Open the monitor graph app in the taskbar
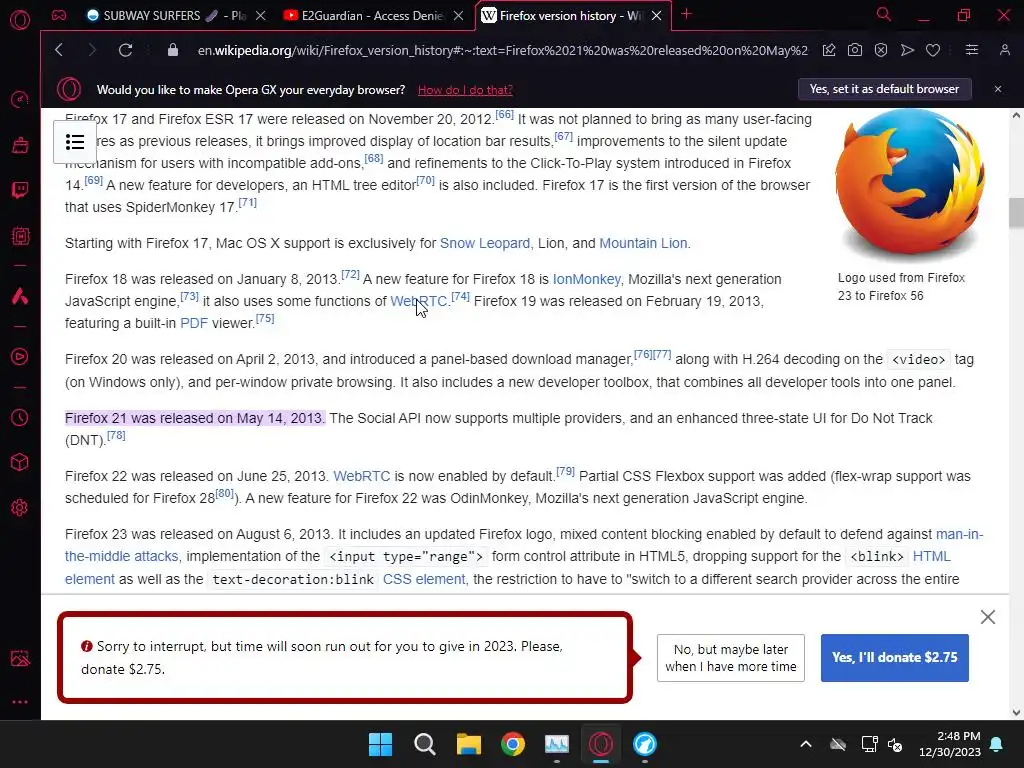 tap(557, 744)
